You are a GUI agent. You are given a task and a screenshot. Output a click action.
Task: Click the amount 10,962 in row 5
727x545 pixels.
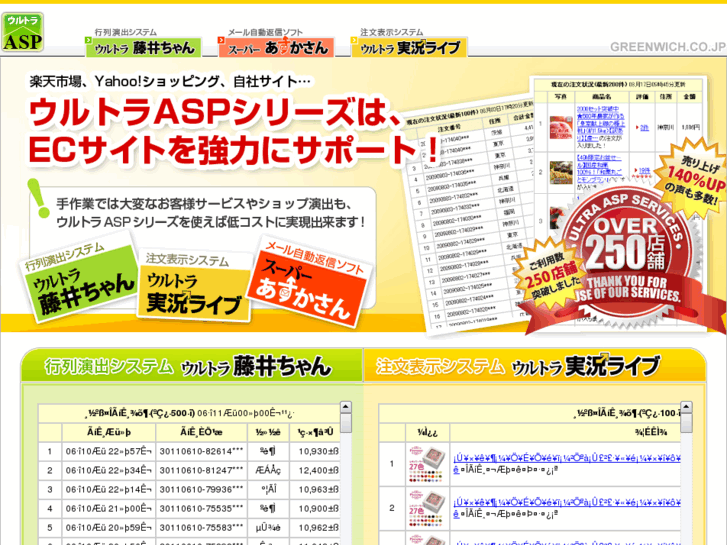(319, 527)
